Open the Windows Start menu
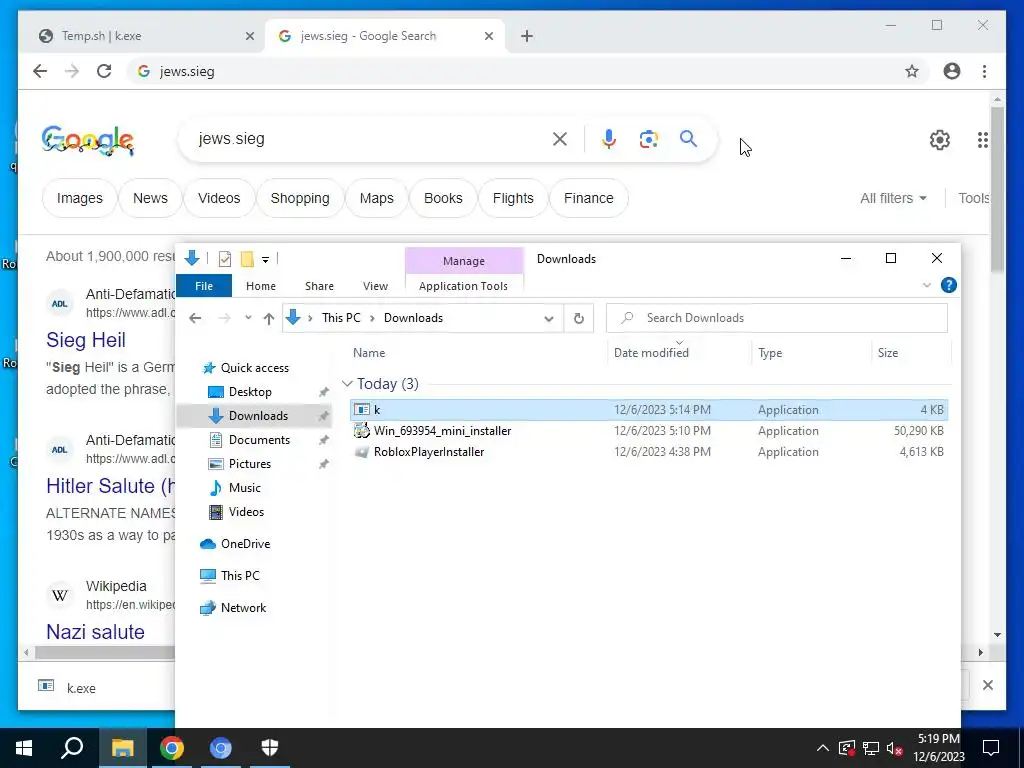The height and width of the screenshot is (768, 1024). coord(24,748)
